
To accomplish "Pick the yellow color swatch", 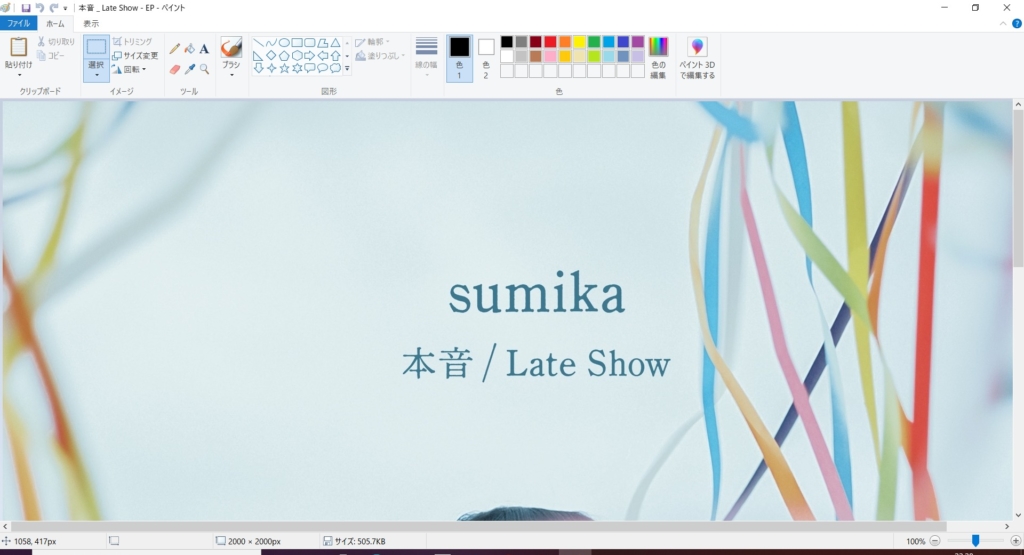I will click(579, 42).
